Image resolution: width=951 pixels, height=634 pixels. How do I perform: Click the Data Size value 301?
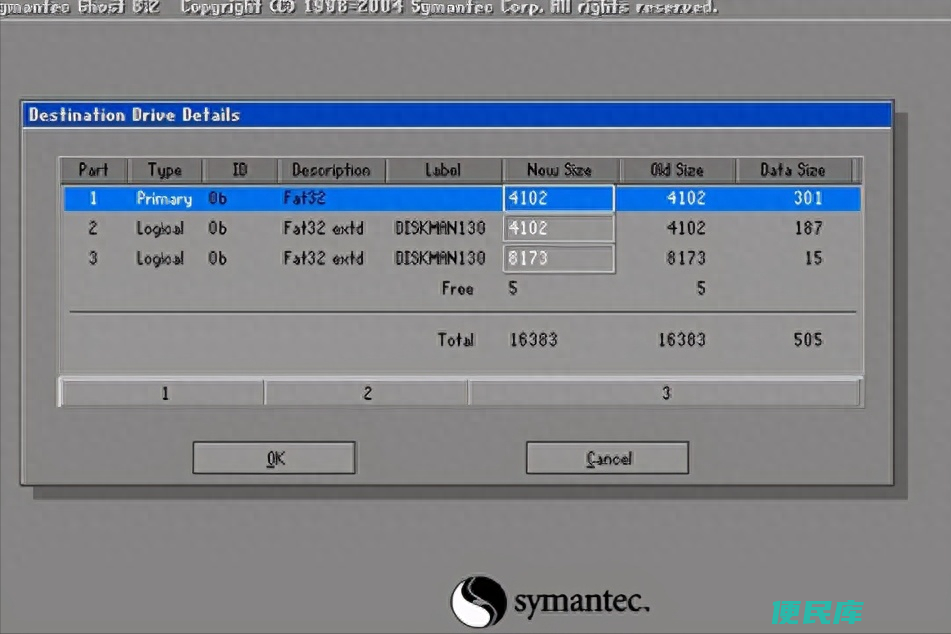pyautogui.click(x=808, y=198)
